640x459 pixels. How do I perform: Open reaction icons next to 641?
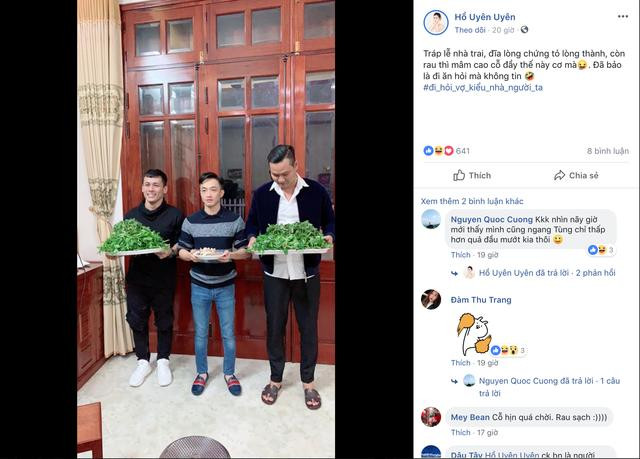point(438,151)
